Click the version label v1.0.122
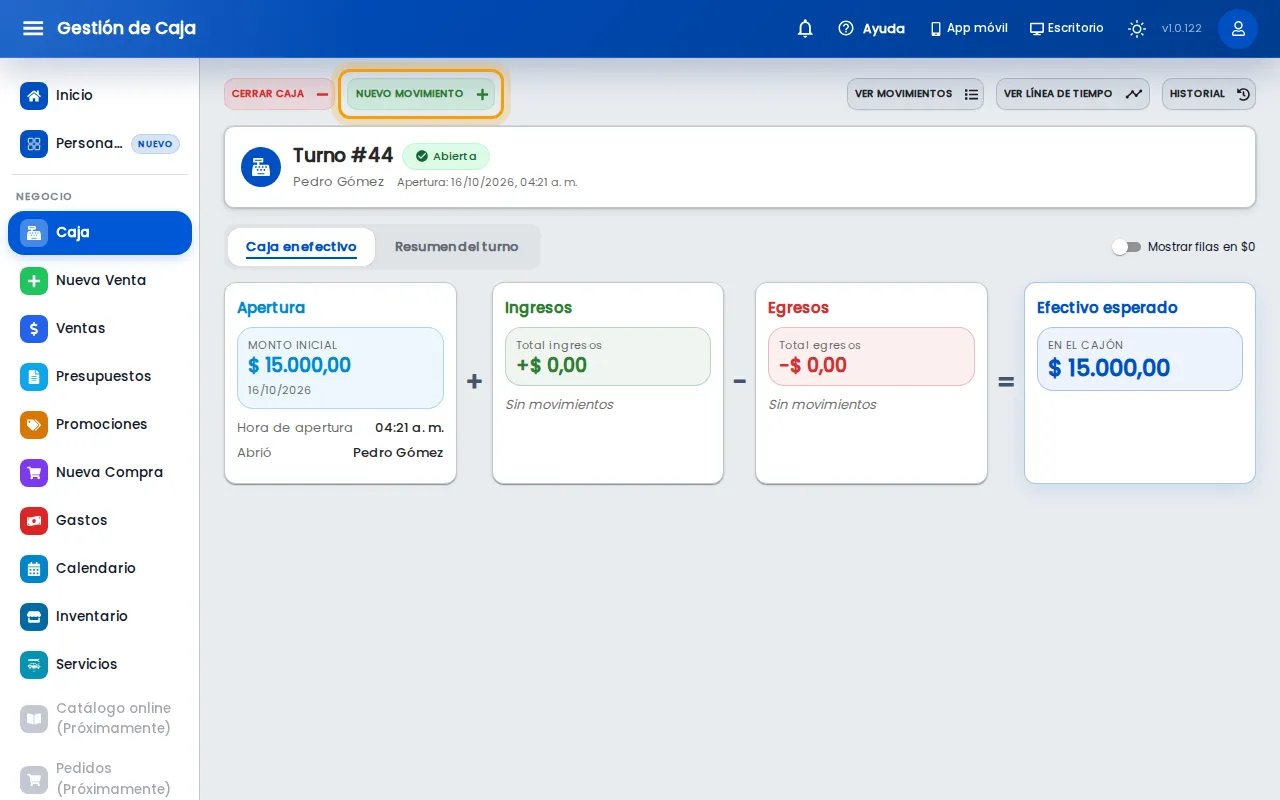The width and height of the screenshot is (1280, 800). (1182, 28)
